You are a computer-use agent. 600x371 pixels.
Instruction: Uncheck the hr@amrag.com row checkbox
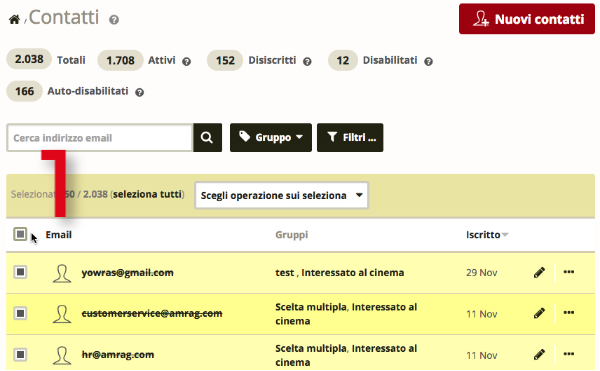coord(20,355)
